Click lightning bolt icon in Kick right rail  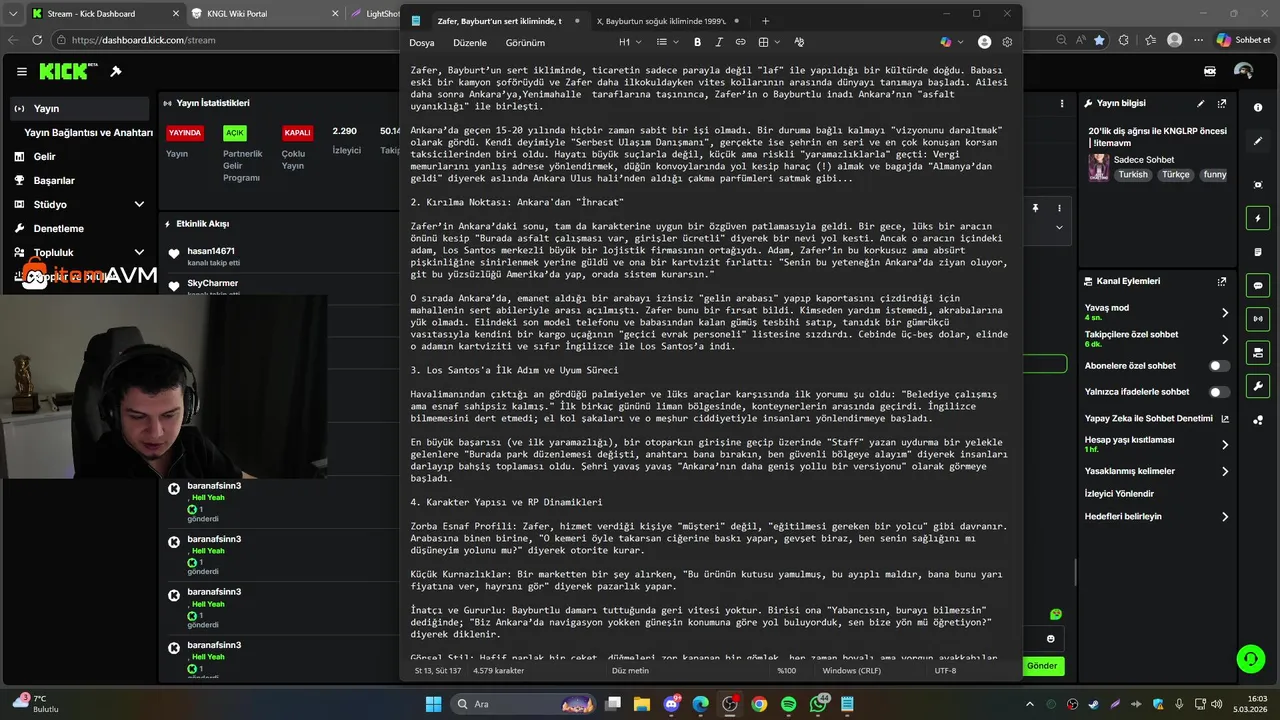(1258, 218)
